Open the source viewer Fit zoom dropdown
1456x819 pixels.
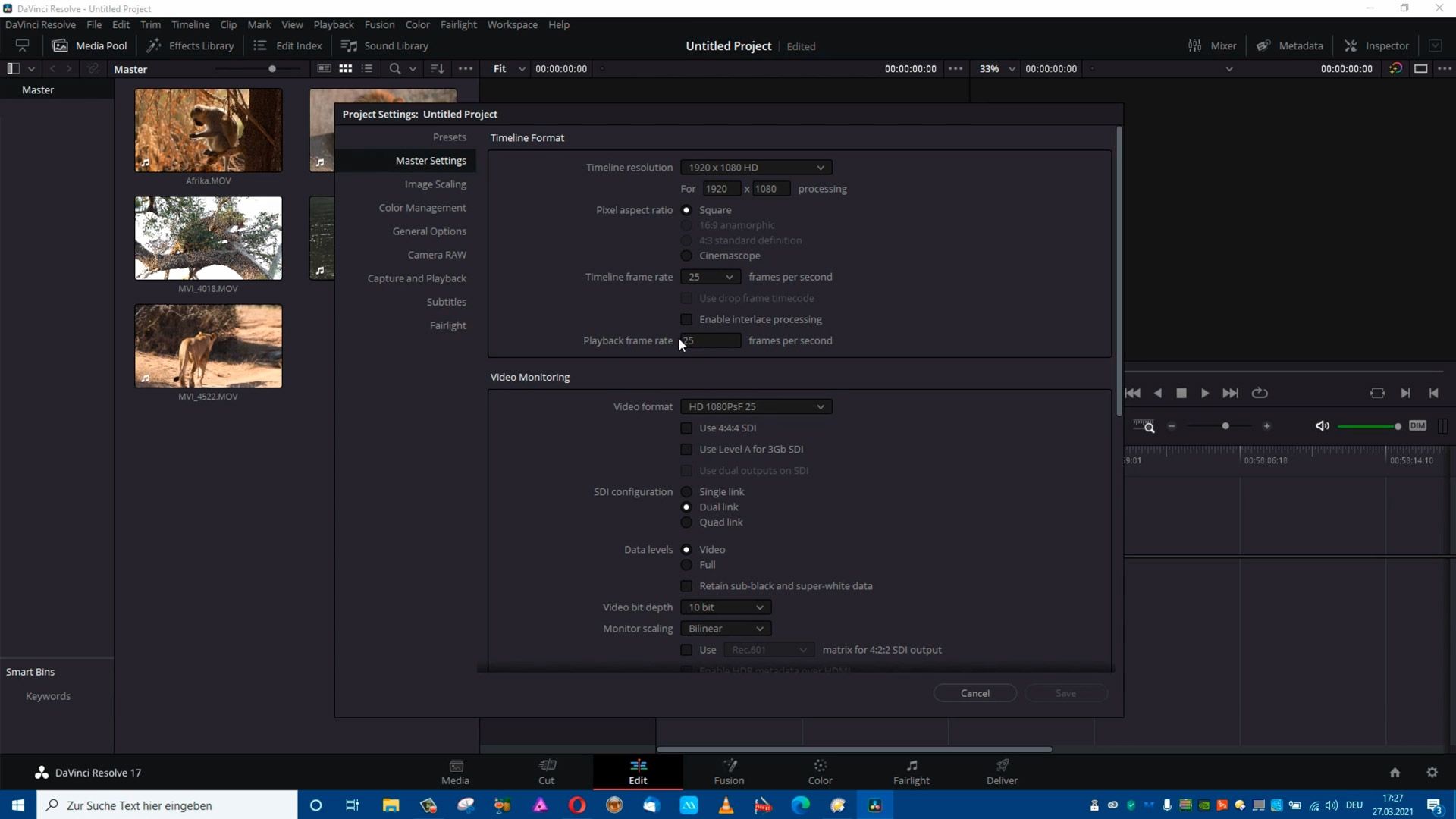[x=509, y=68]
